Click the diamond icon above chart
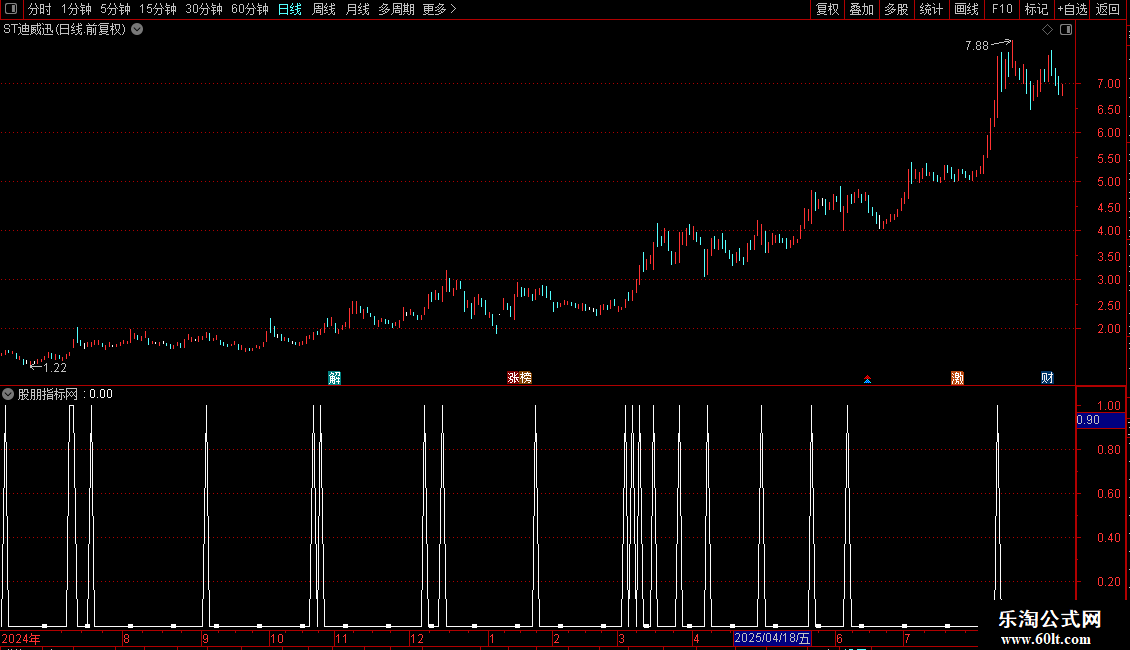 click(x=1048, y=30)
